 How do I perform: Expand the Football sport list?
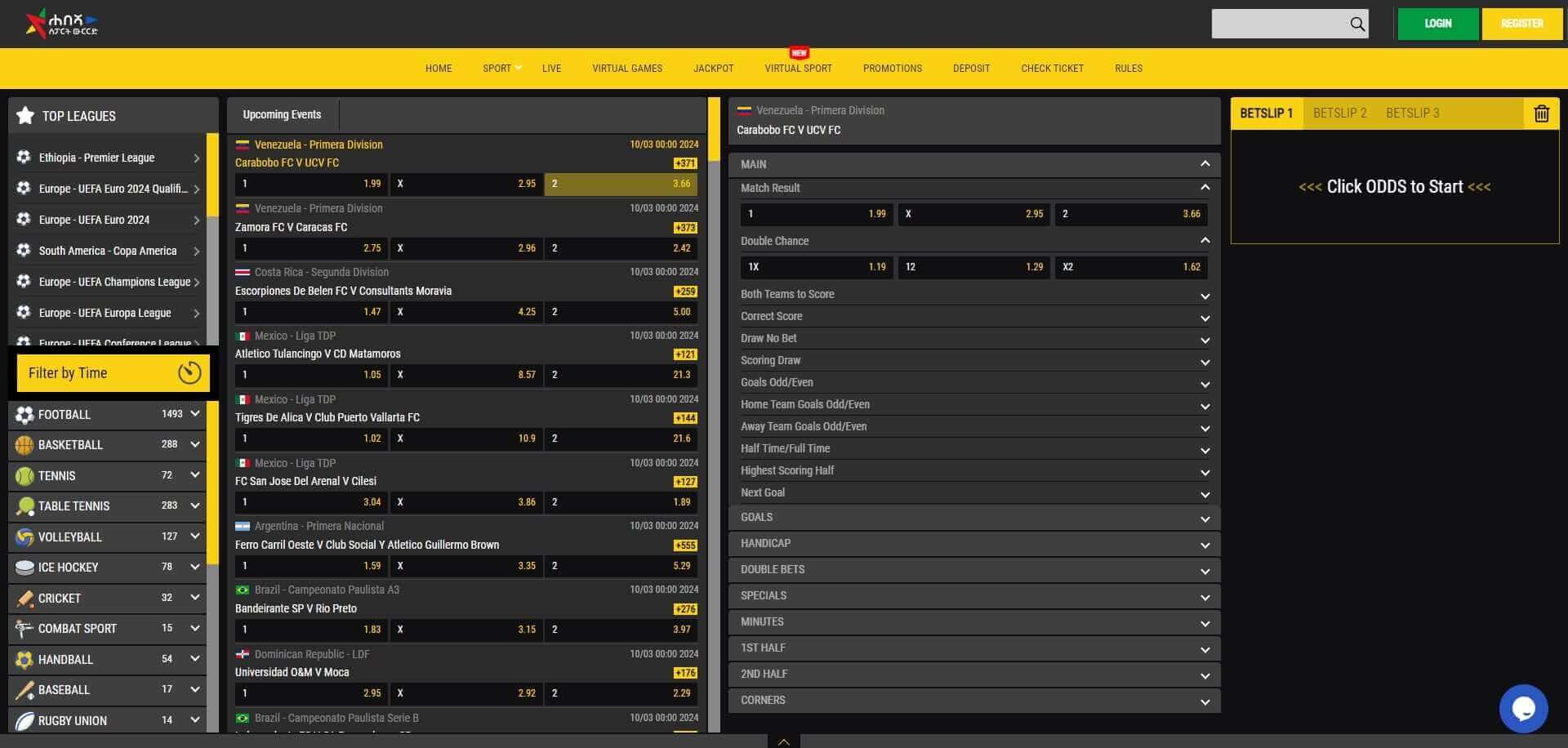coord(194,414)
